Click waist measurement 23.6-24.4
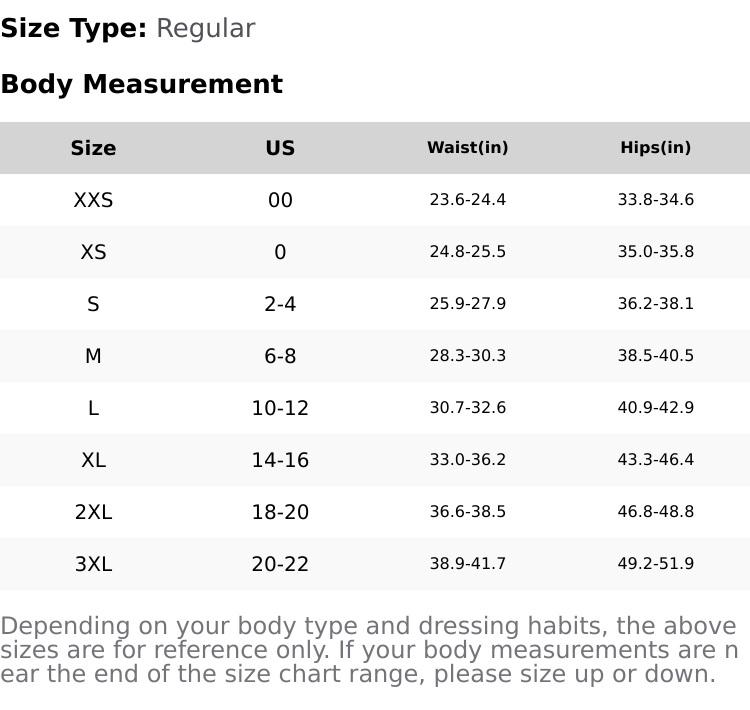 click(x=467, y=200)
